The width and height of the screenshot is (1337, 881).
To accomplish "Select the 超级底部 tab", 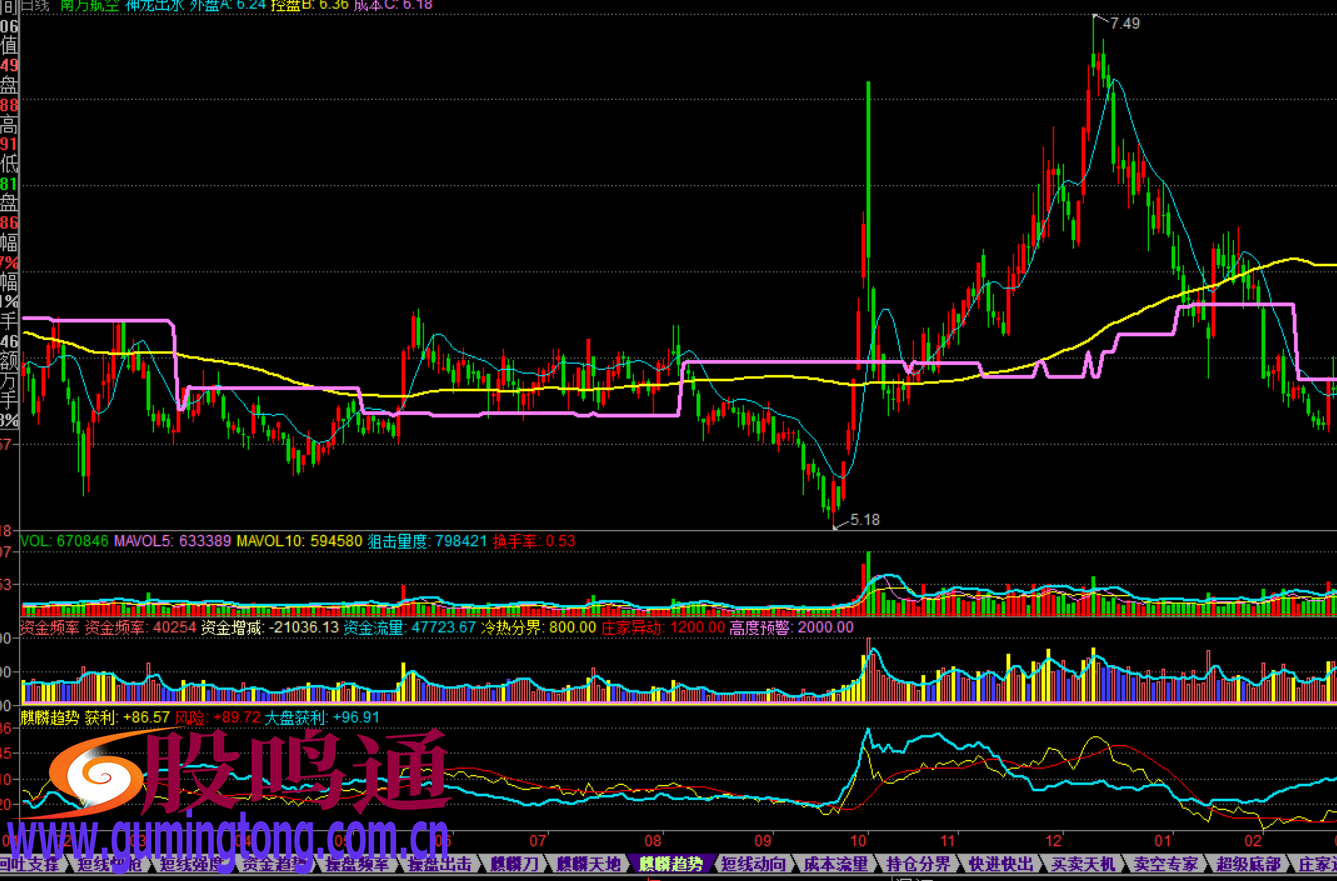I will coord(1248,864).
